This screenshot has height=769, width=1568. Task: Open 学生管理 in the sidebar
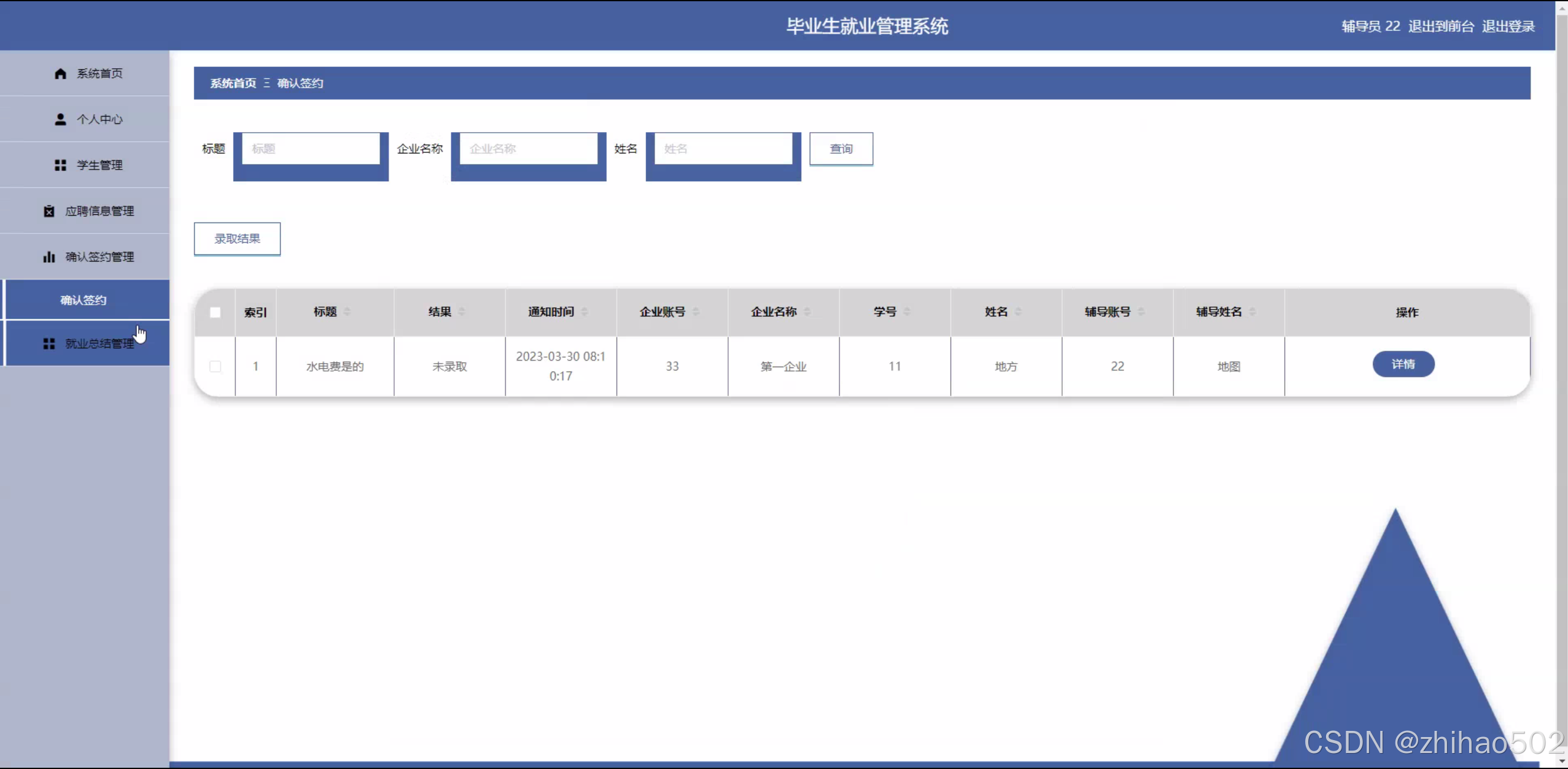click(99, 165)
